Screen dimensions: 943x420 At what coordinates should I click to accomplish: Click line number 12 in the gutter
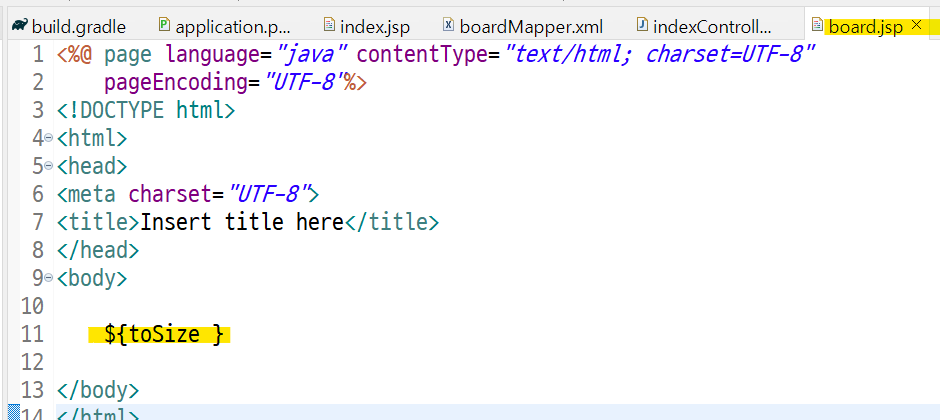pyautogui.click(x=32, y=362)
